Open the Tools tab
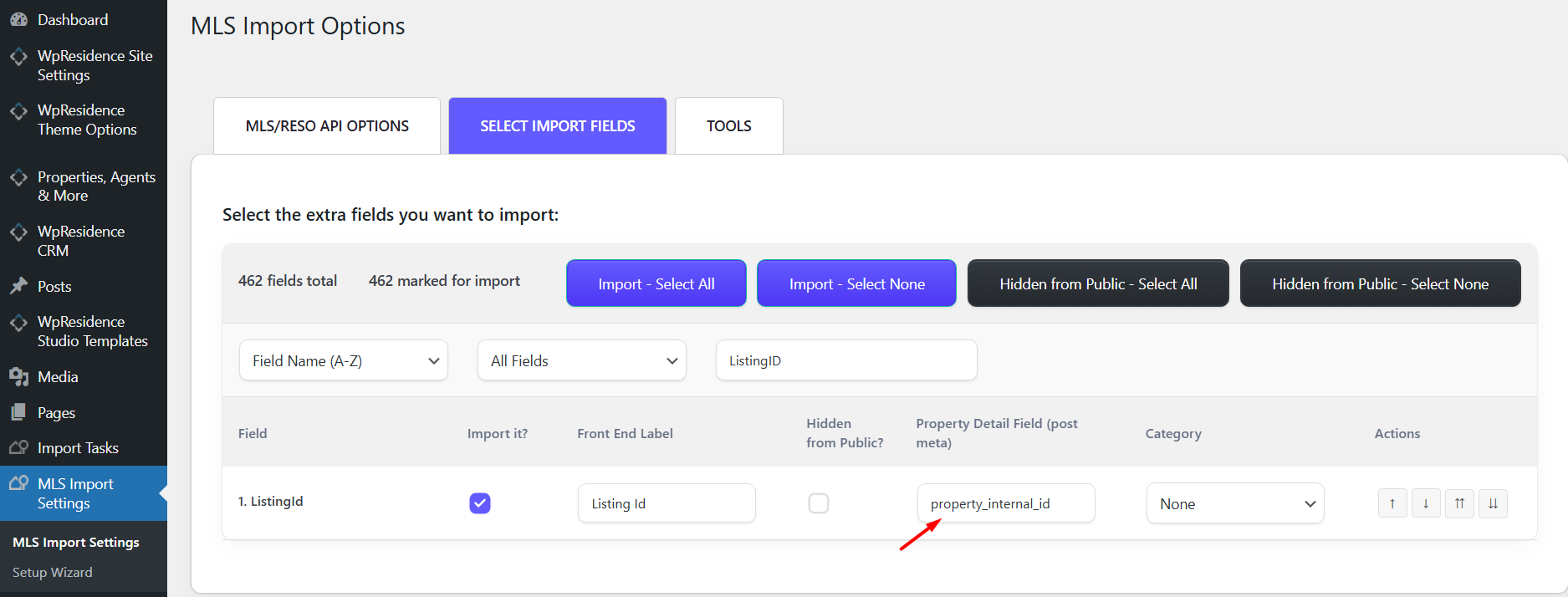 728,126
